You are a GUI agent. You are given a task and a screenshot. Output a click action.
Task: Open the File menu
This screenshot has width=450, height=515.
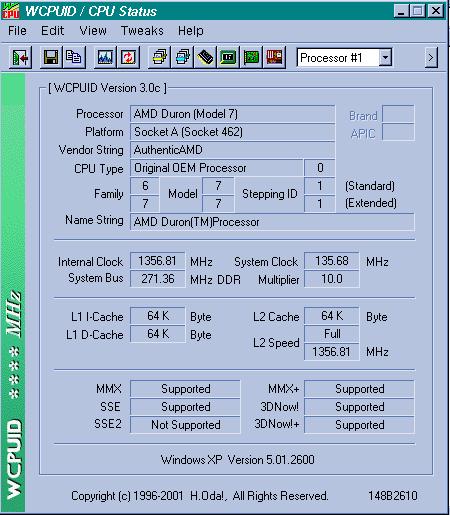pos(17,31)
